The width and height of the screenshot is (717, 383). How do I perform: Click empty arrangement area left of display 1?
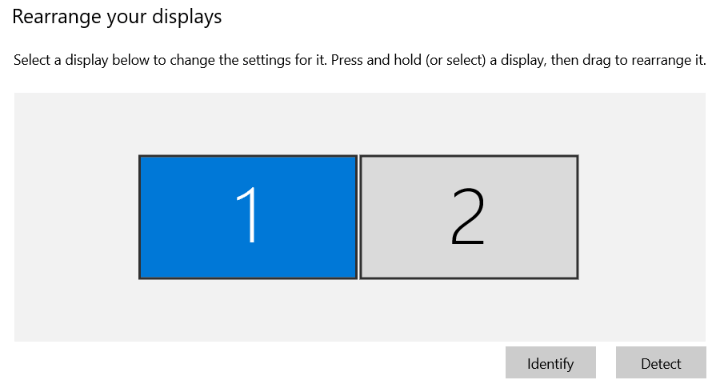click(x=76, y=217)
